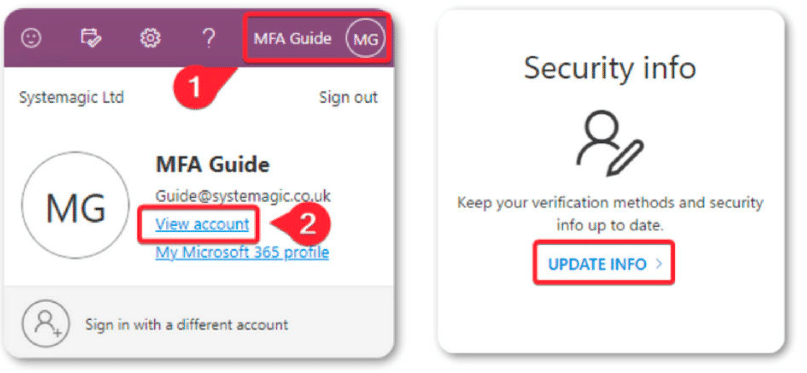Screen dimensions: 807x373
Task: Click the Security info heading
Action: point(610,67)
